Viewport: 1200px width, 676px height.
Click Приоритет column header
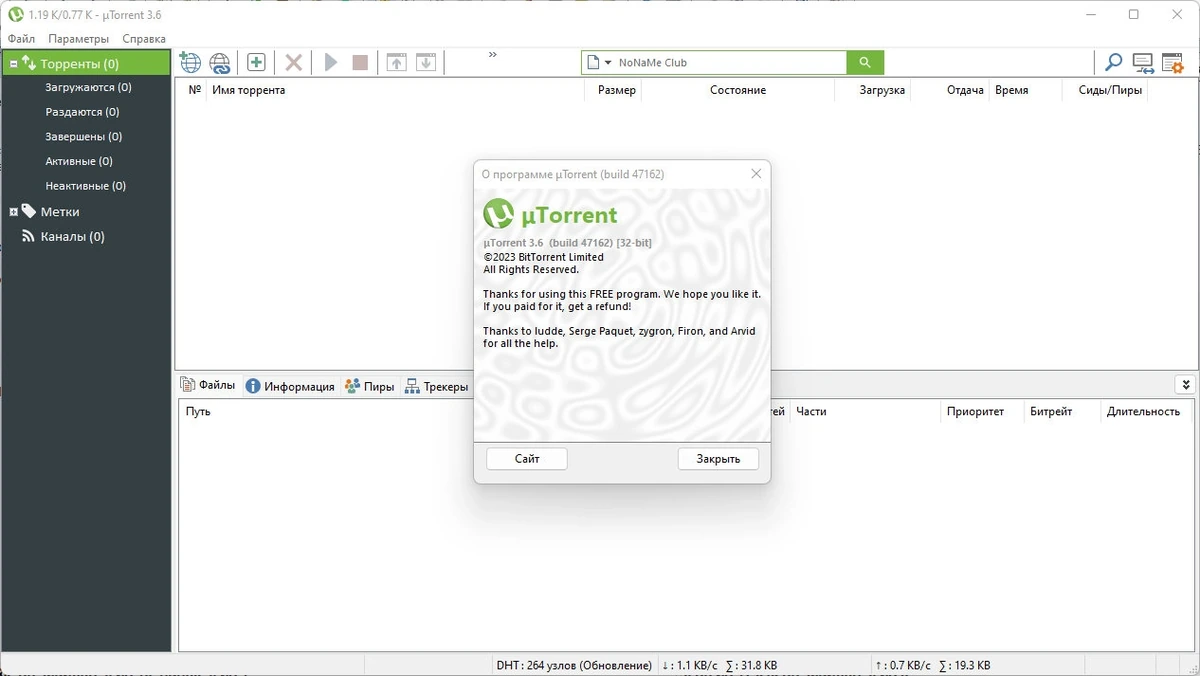(x=976, y=411)
